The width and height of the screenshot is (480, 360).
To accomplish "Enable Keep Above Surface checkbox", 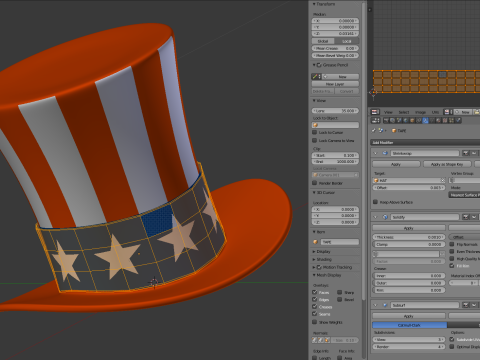I will pyautogui.click(x=375, y=202).
